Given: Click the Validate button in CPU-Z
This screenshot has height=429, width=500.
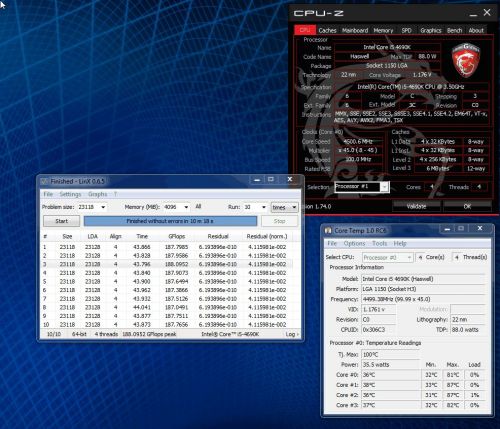Looking at the screenshot, I should click(416, 206).
